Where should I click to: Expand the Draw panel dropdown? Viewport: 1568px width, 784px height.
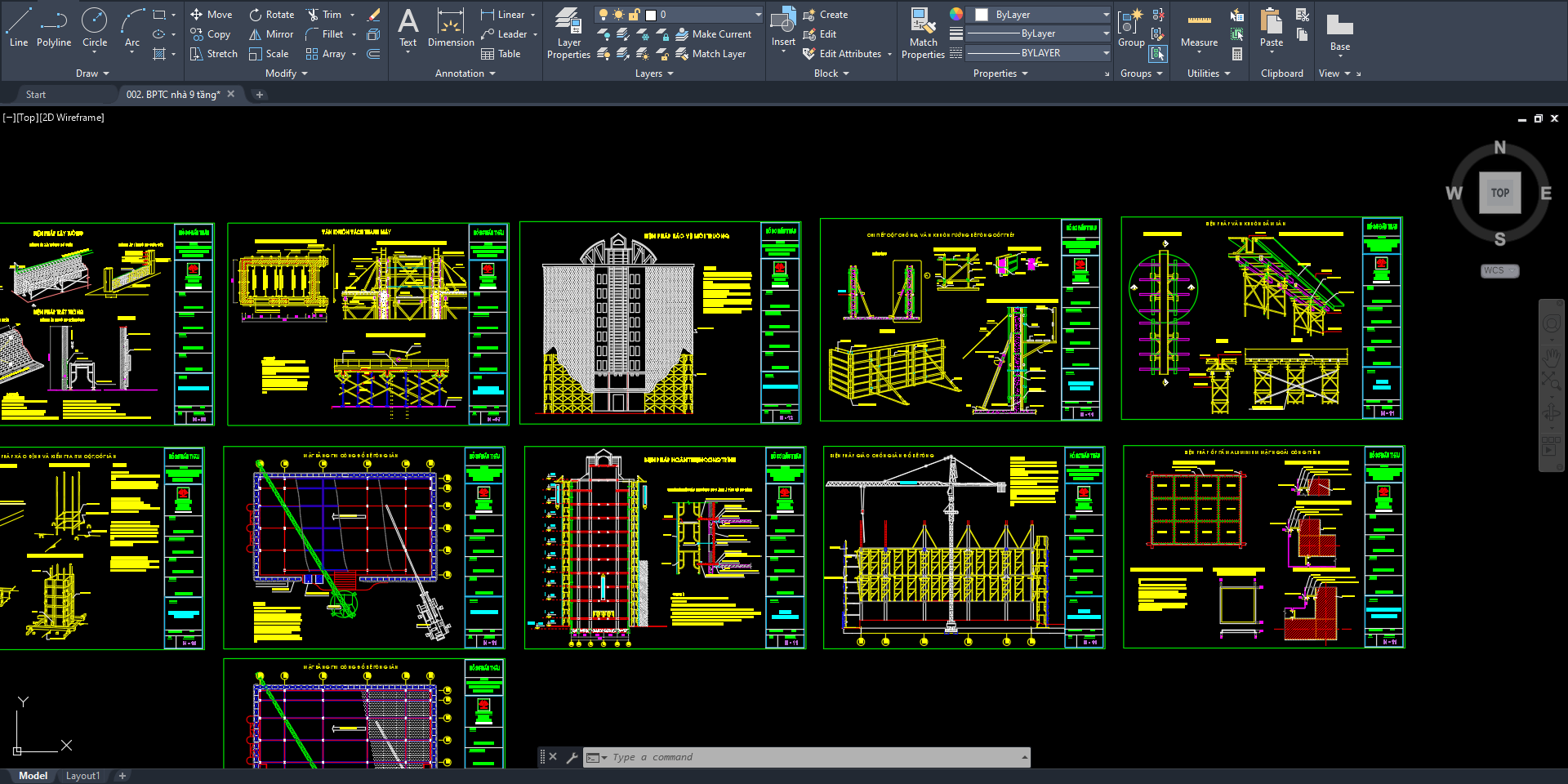pyautogui.click(x=92, y=73)
